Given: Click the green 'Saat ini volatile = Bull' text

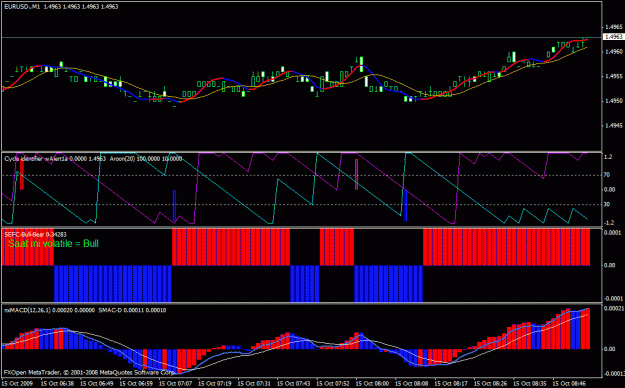Looking at the screenshot, I should [53, 244].
